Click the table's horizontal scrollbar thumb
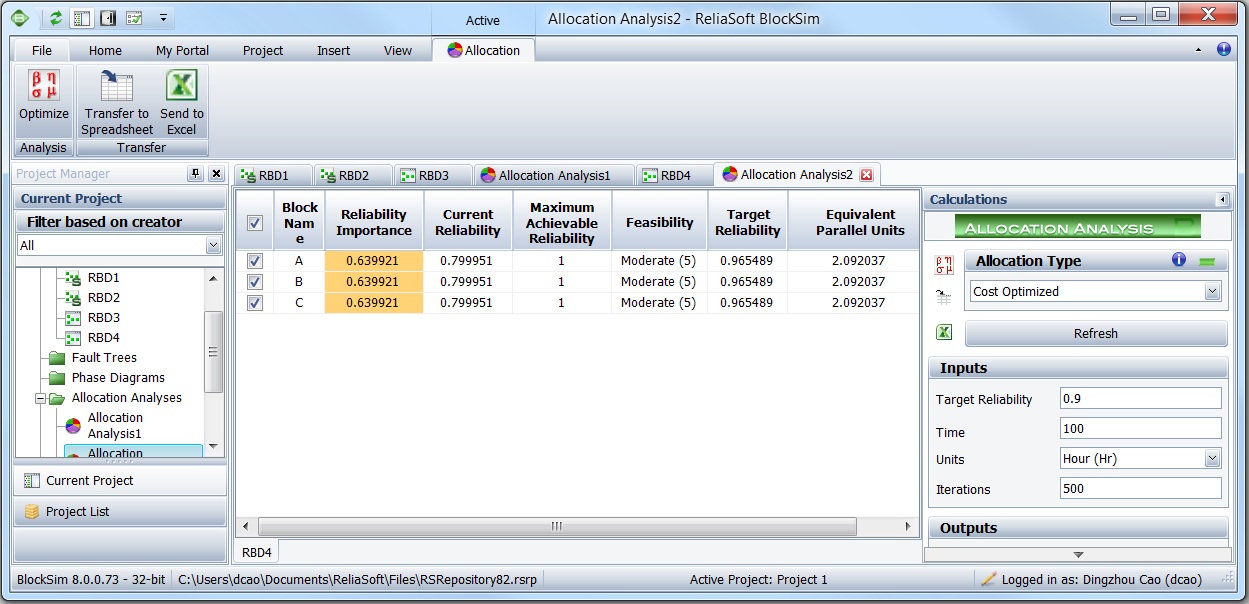This screenshot has width=1249, height=604. 557,526
